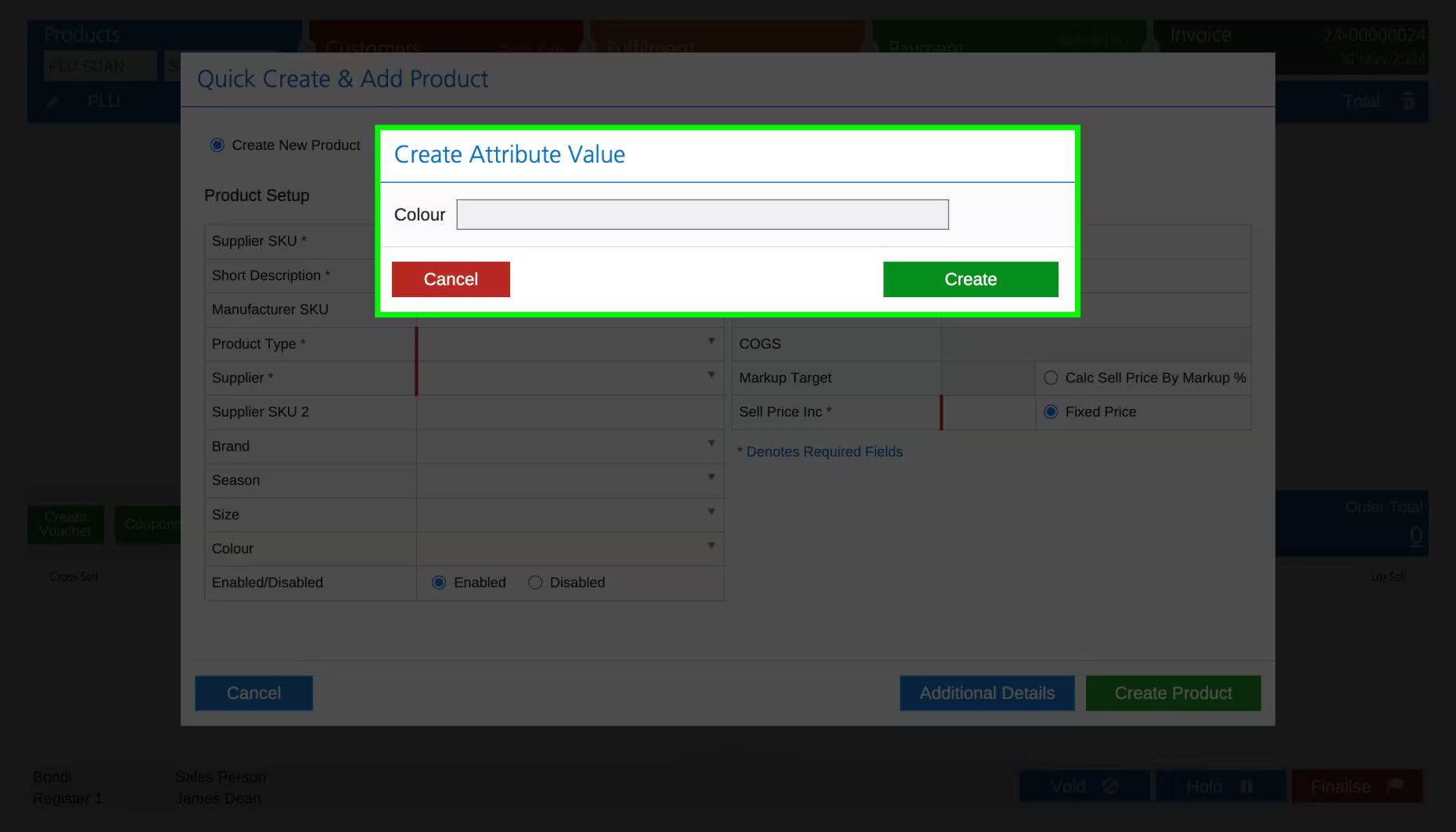Set product status to Disabled
Viewport: 1456px width, 832px height.
pyautogui.click(x=535, y=583)
